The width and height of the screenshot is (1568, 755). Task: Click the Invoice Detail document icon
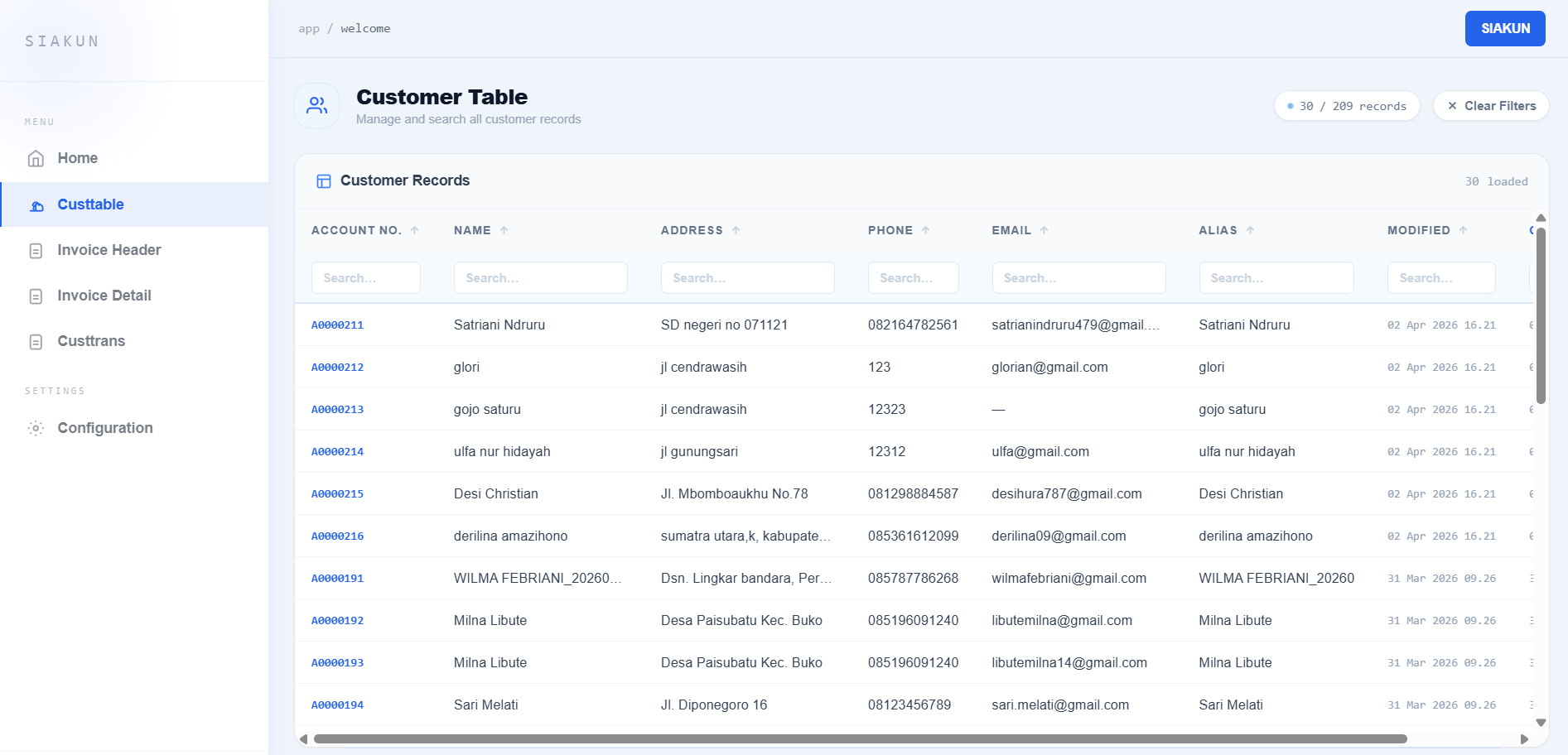pyautogui.click(x=36, y=296)
